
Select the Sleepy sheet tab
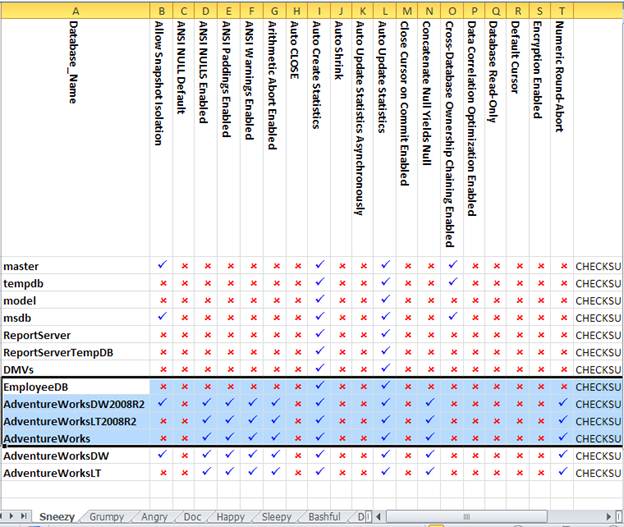[277, 517]
